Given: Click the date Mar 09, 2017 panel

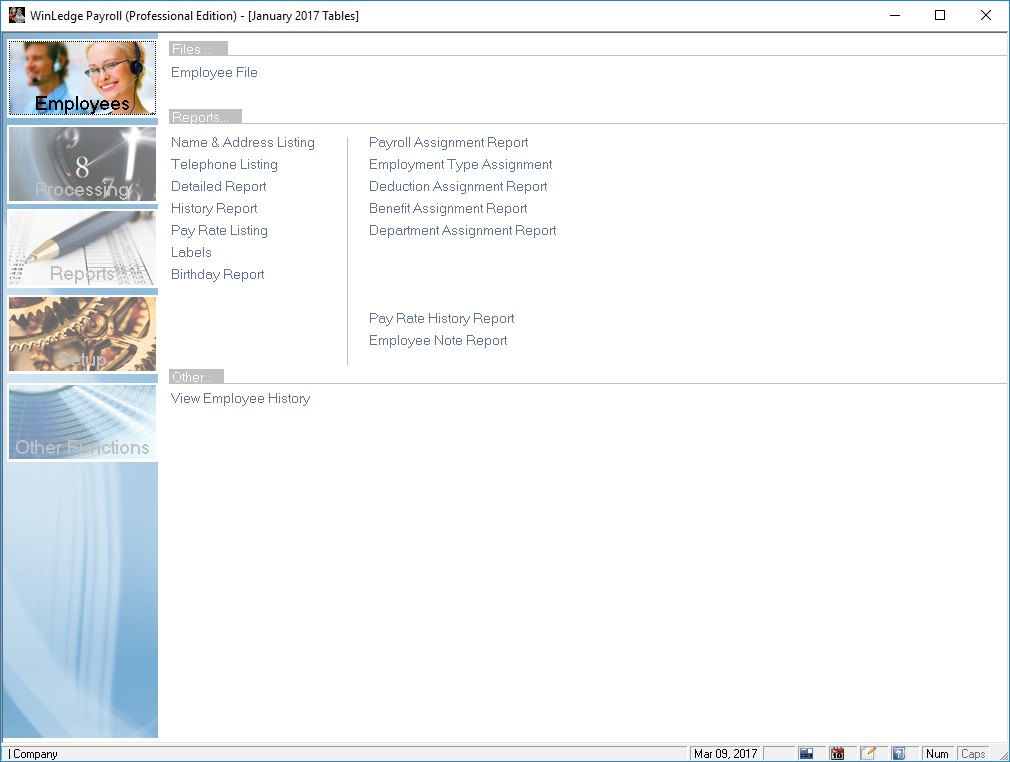Looking at the screenshot, I should 726,754.
